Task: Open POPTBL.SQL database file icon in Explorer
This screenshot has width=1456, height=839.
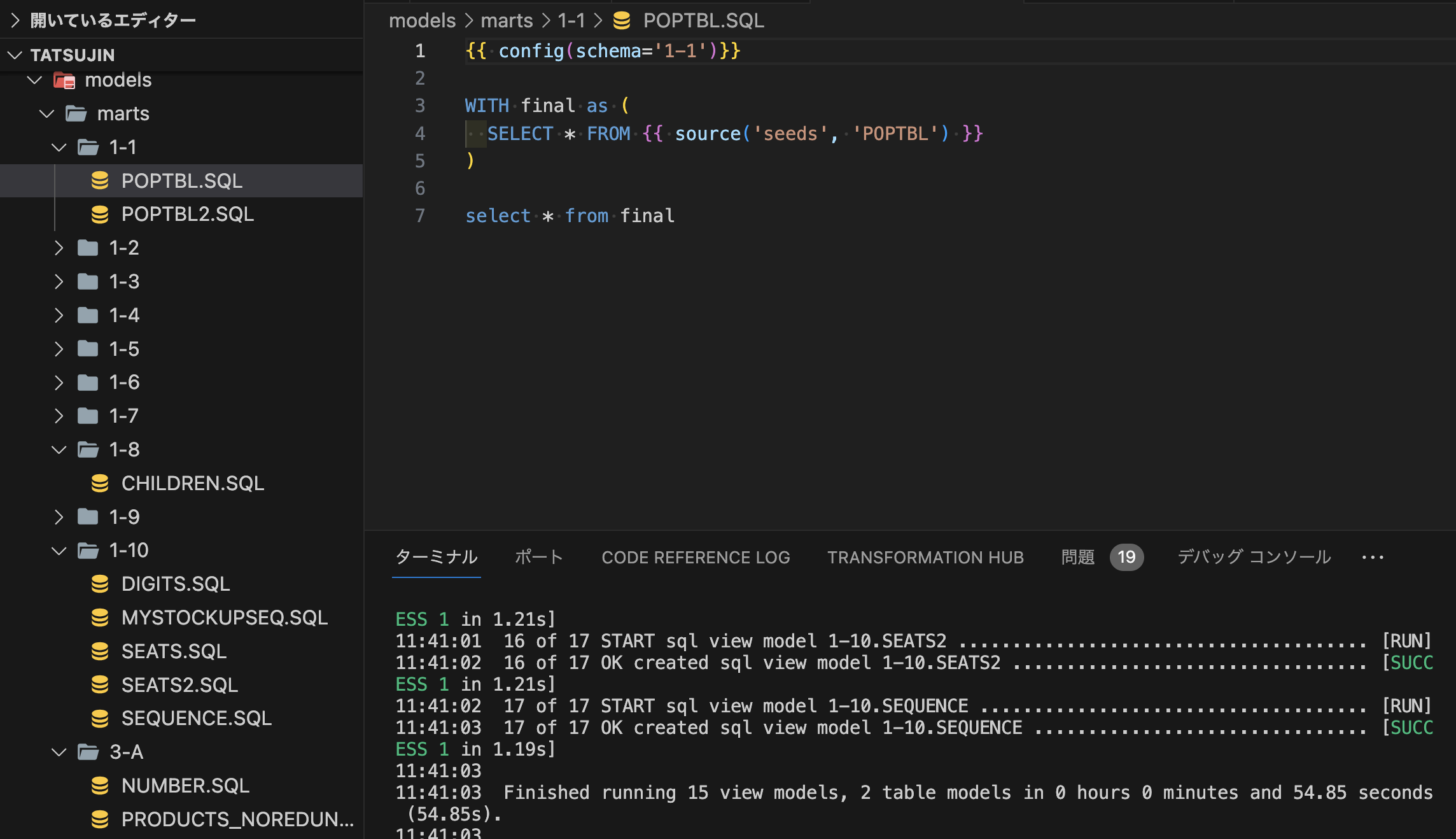Action: pos(101,181)
